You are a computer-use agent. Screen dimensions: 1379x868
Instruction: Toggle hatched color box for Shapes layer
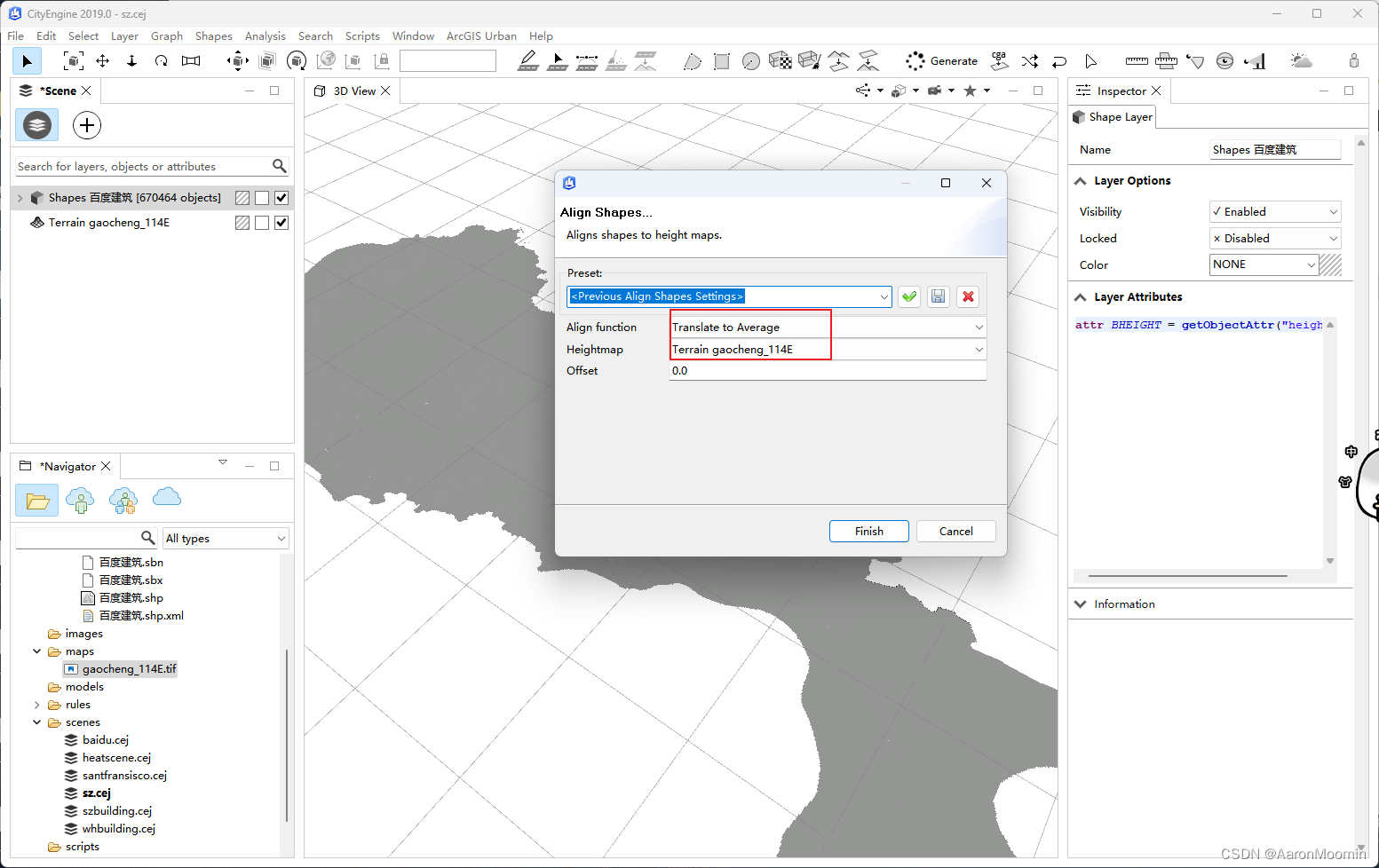point(242,198)
